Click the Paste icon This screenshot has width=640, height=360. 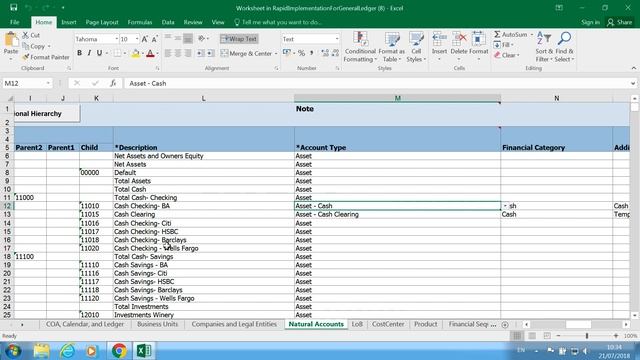click(11, 40)
